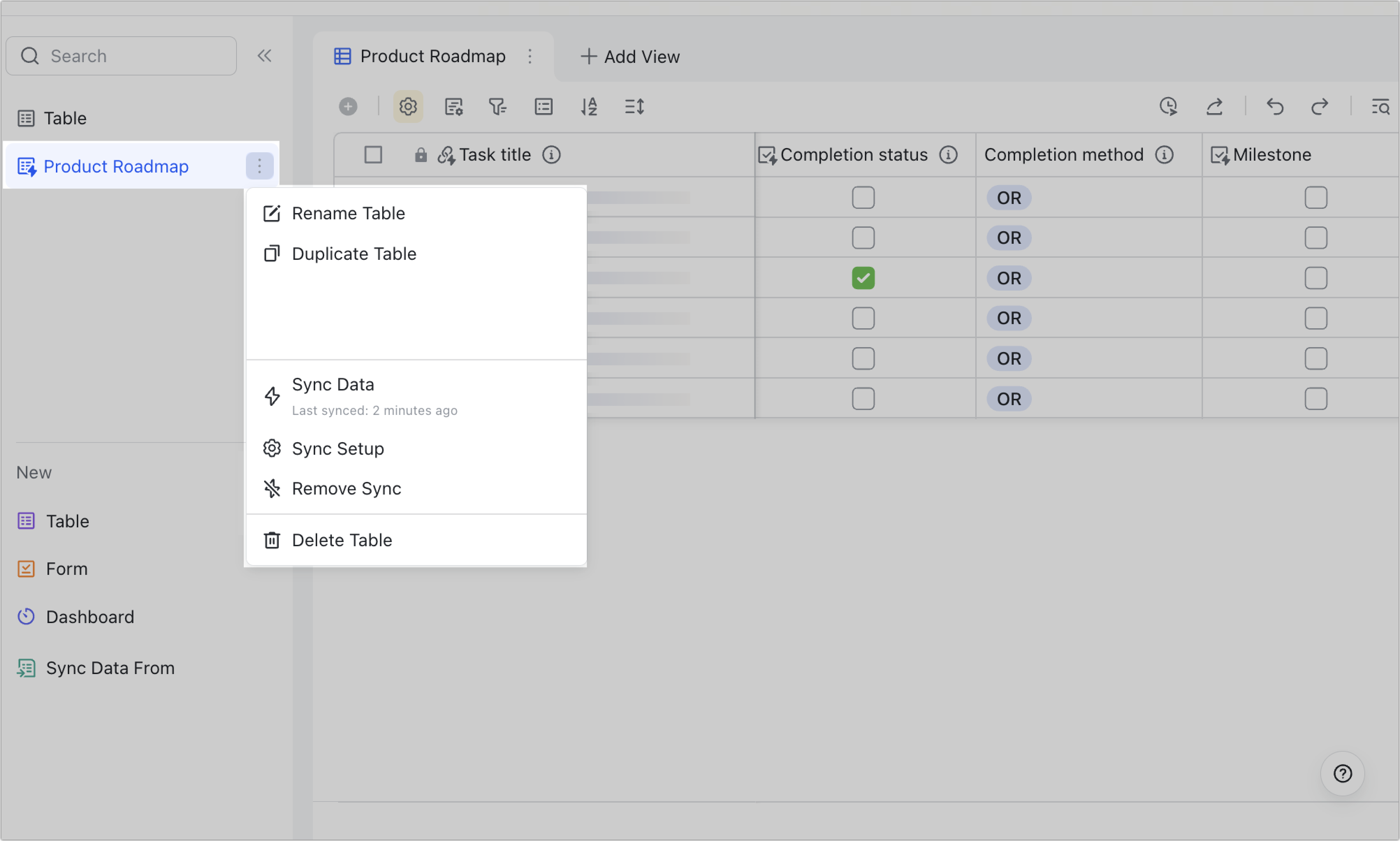Open the Product Roadmap tab options menu
The image size is (1400, 841).
[530, 56]
